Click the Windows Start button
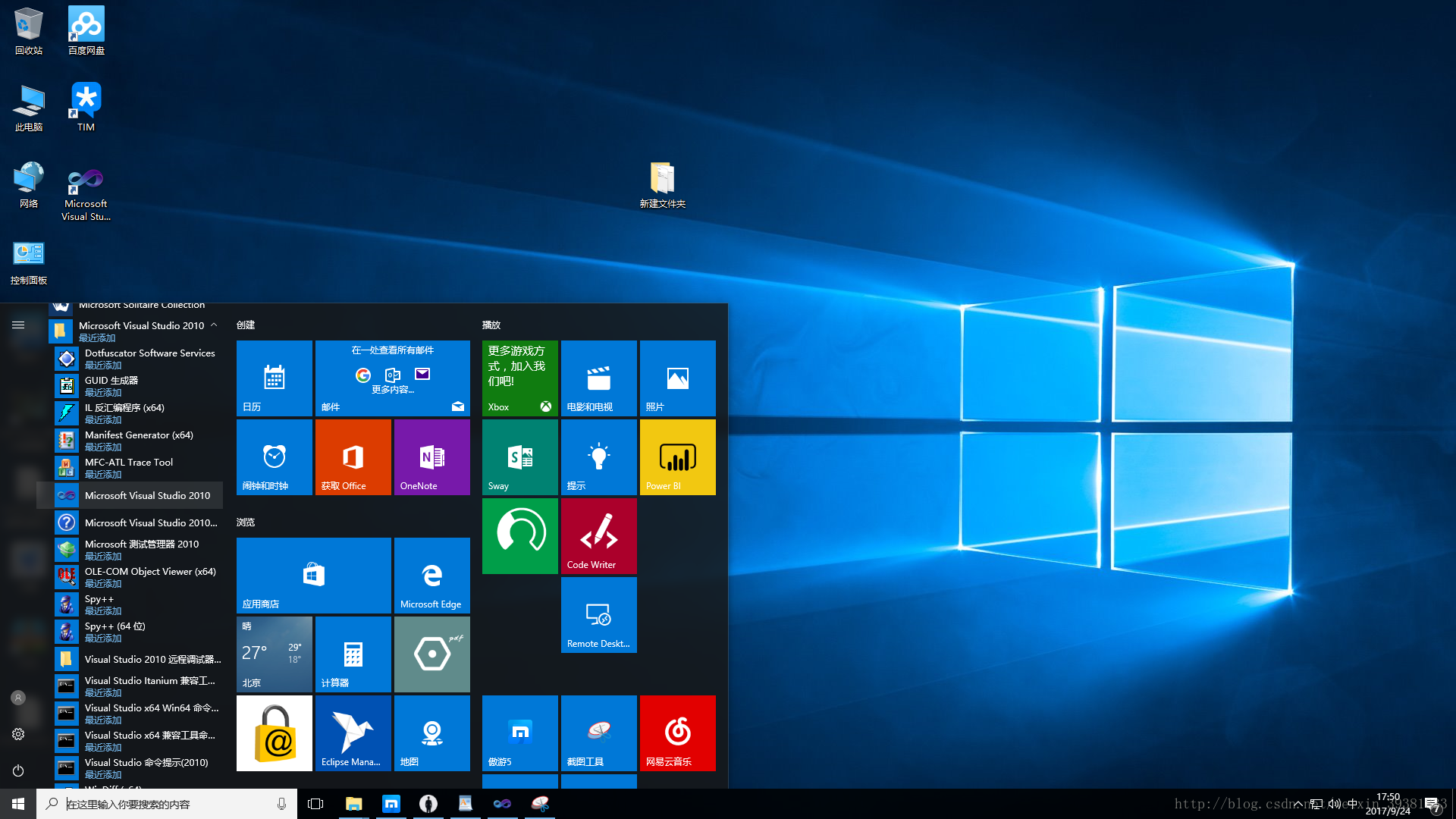 pyautogui.click(x=18, y=804)
